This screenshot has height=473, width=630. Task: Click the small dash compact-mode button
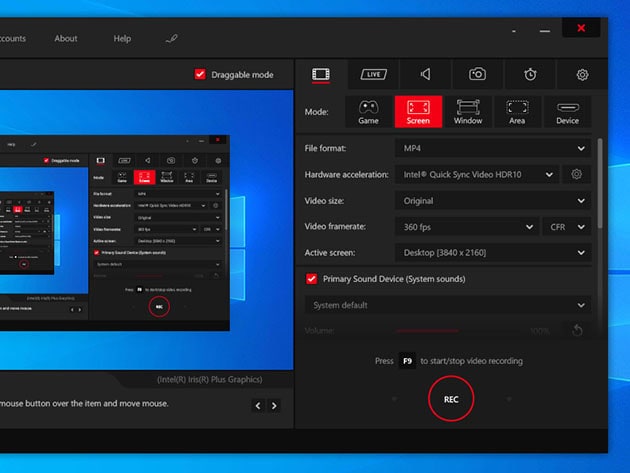[x=514, y=31]
